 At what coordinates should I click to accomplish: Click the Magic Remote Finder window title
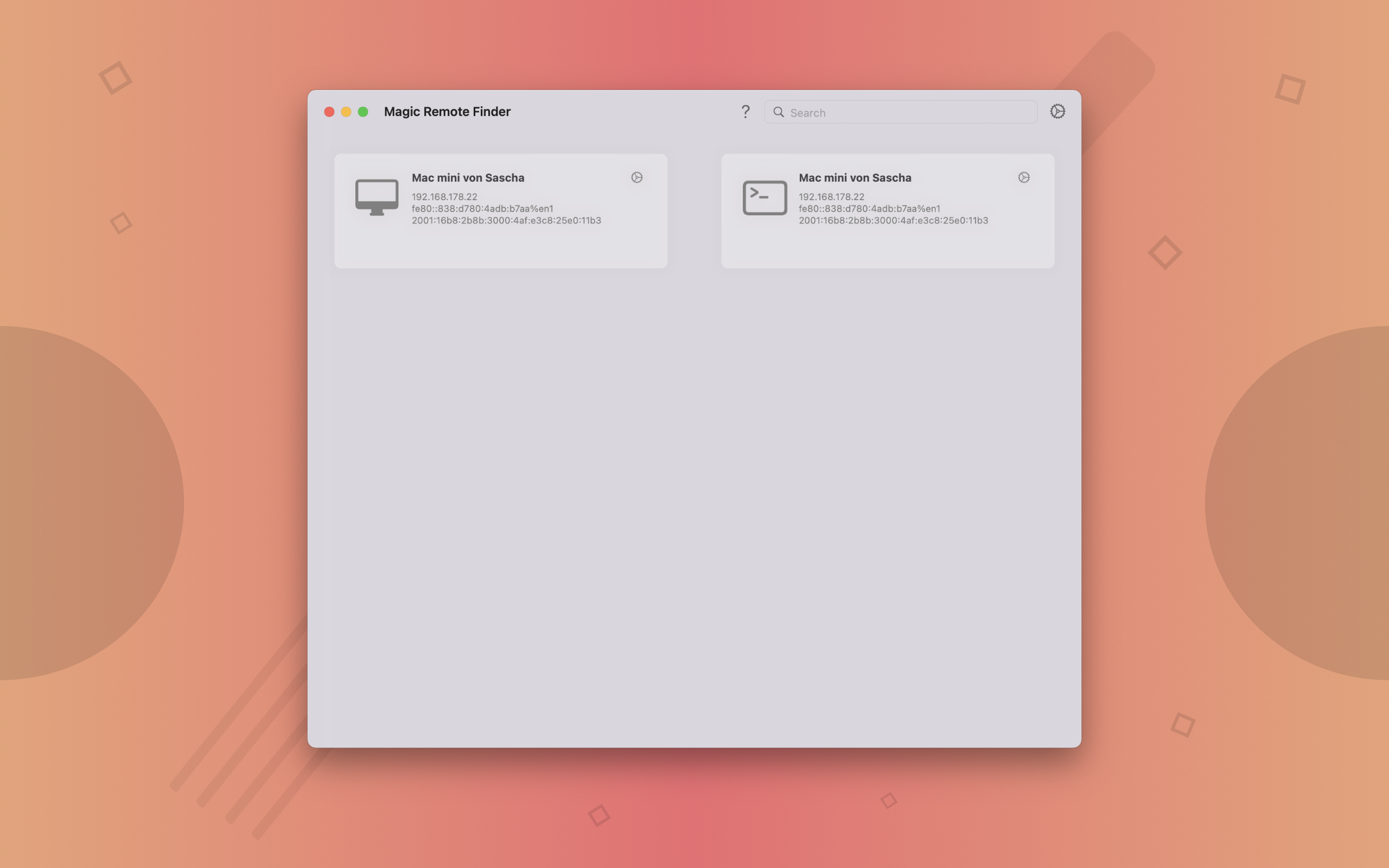click(x=447, y=111)
